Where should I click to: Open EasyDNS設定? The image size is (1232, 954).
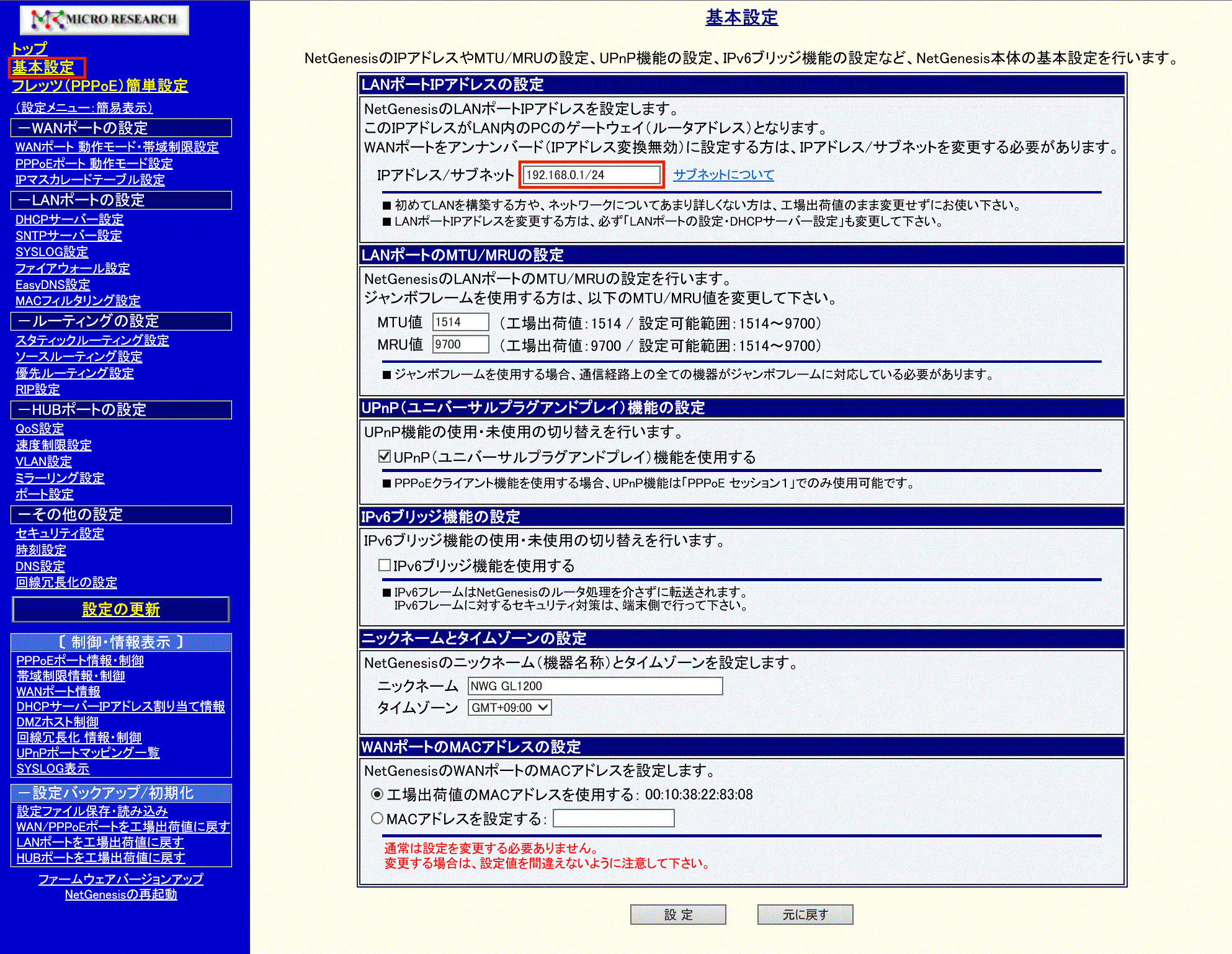[x=53, y=285]
